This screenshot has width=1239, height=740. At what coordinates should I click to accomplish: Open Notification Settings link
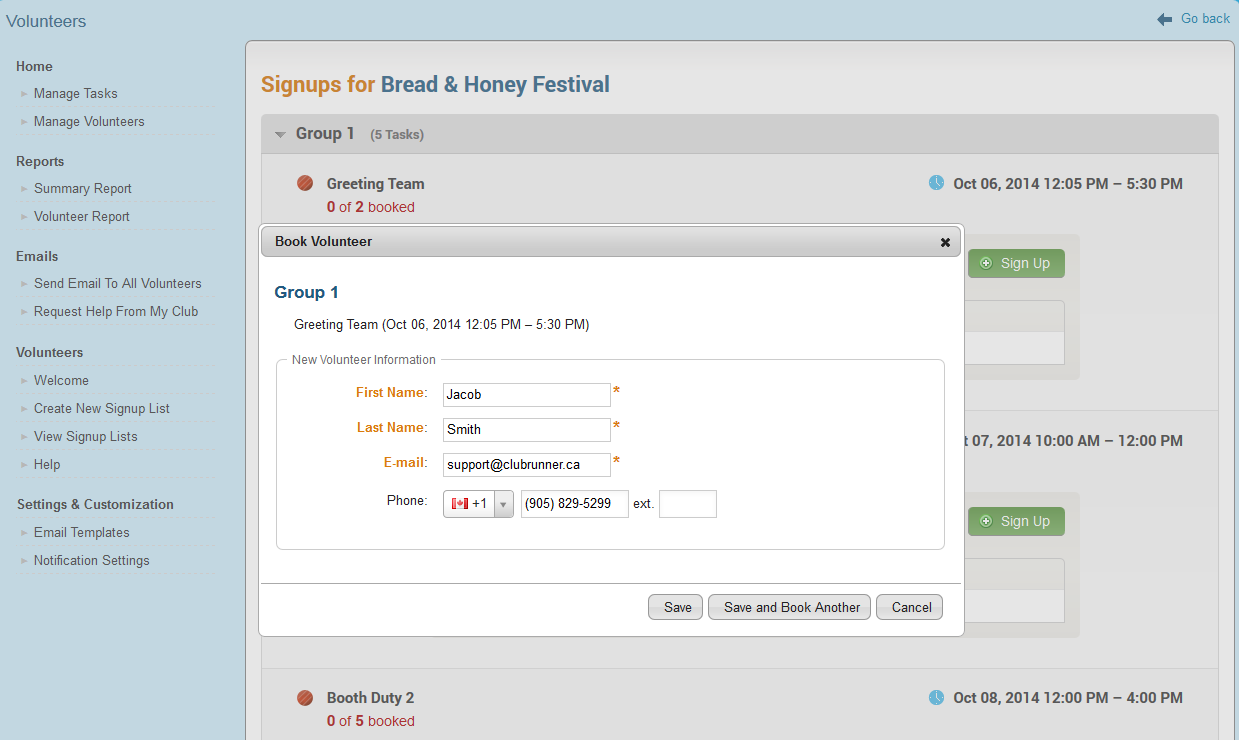tap(92, 561)
